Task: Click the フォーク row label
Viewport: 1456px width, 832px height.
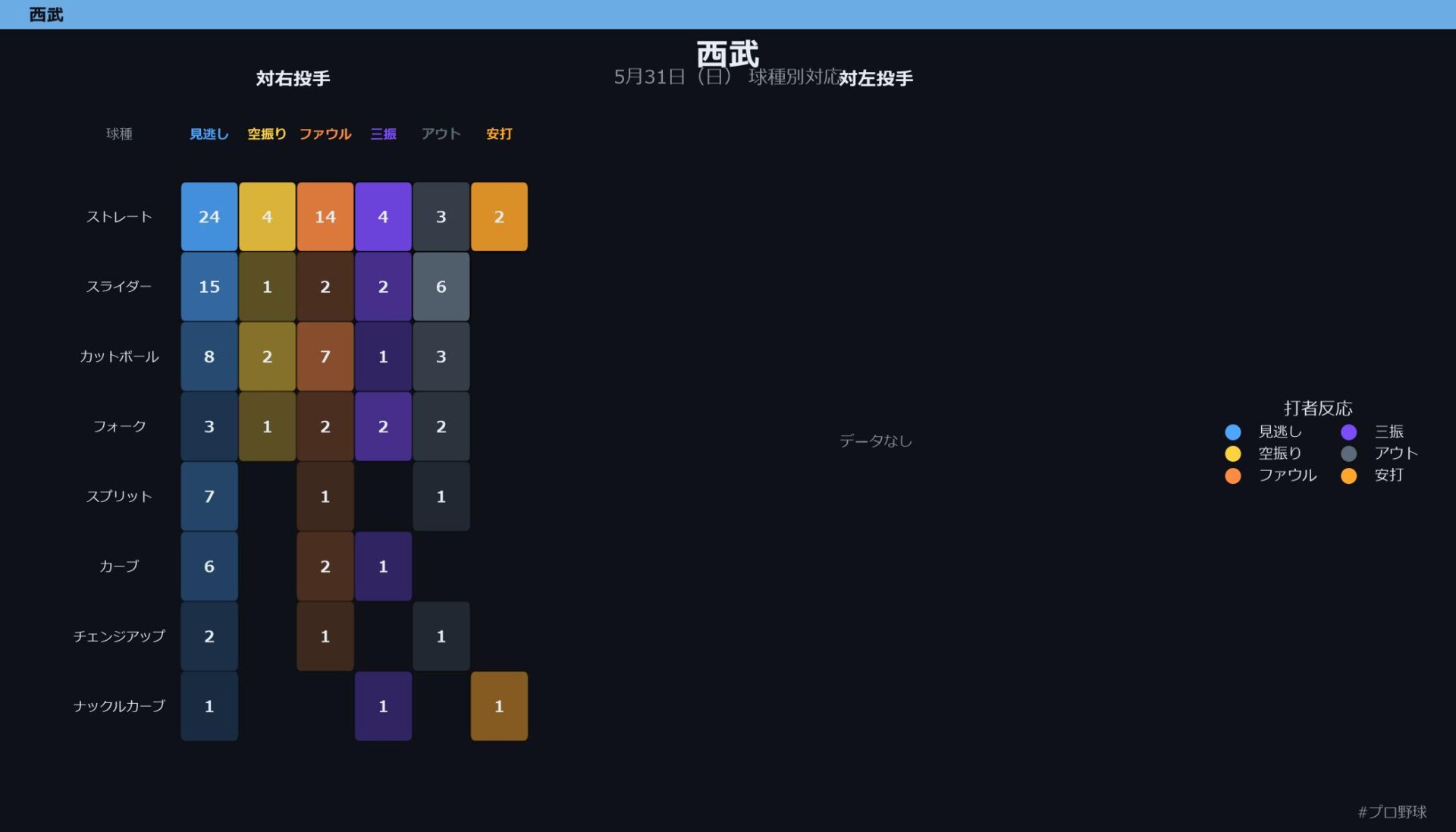Action: pyautogui.click(x=119, y=426)
